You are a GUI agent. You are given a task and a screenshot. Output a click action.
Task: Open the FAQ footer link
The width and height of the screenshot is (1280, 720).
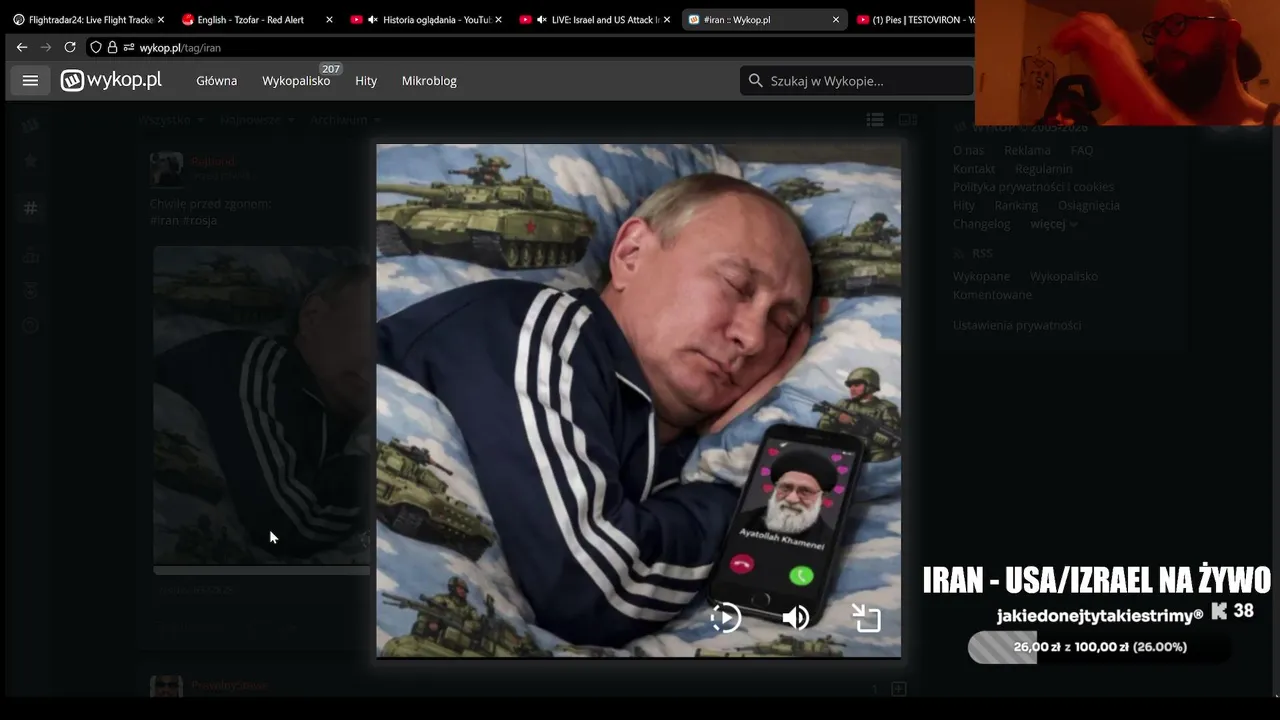point(1082,150)
